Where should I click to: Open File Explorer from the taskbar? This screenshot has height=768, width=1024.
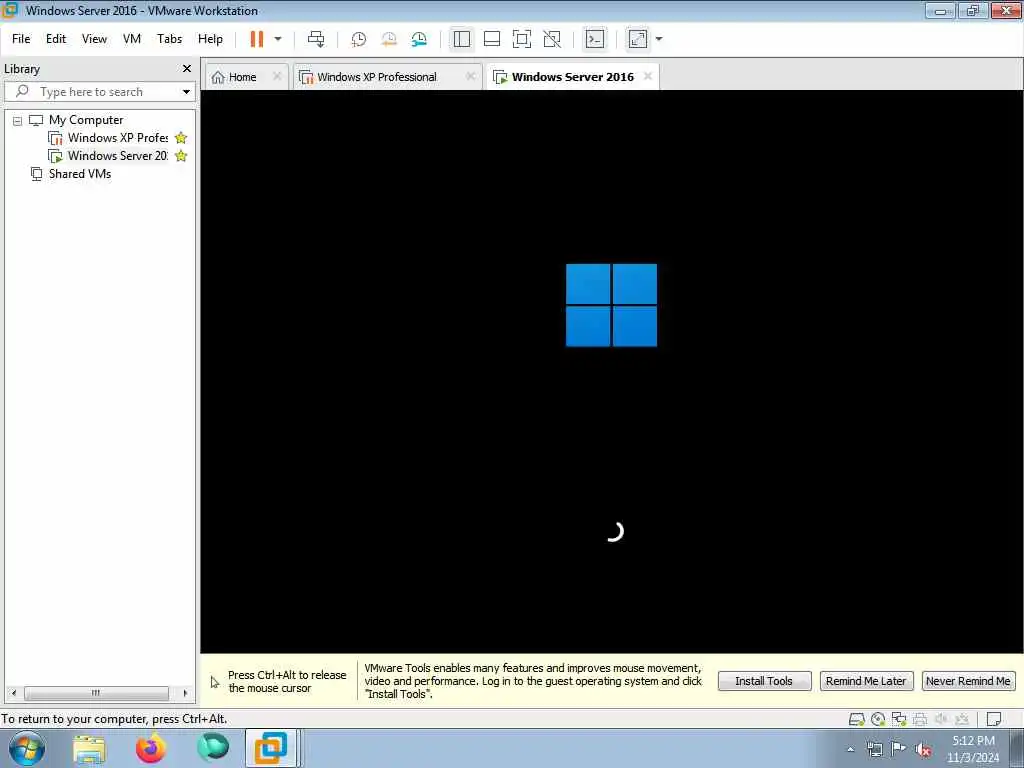pyautogui.click(x=89, y=749)
